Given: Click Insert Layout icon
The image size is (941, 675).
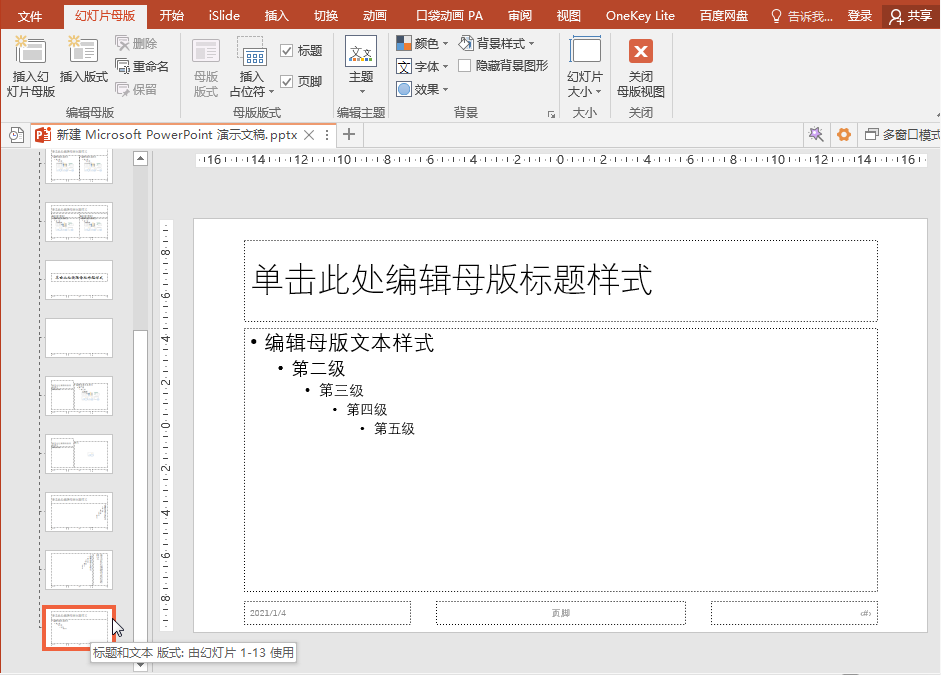Looking at the screenshot, I should [x=83, y=50].
